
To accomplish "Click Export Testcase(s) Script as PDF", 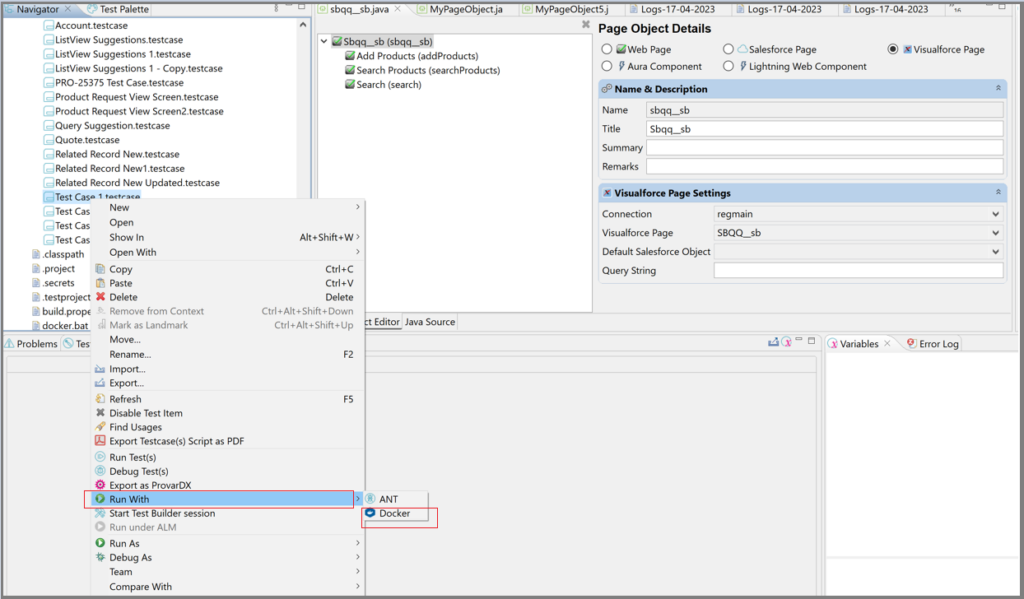I will pos(176,441).
